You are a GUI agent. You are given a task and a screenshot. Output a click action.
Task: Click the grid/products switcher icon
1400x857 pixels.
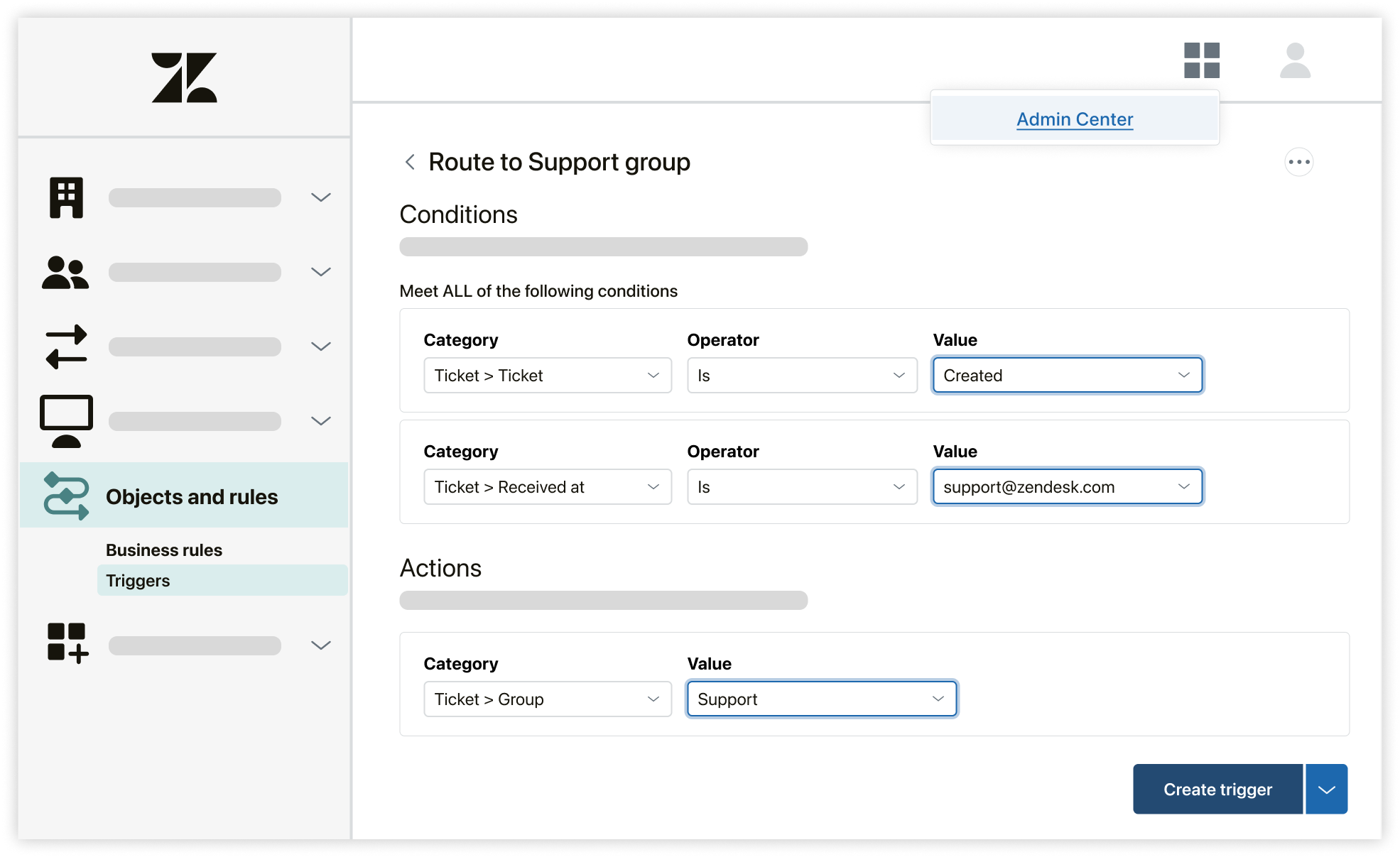(1201, 63)
